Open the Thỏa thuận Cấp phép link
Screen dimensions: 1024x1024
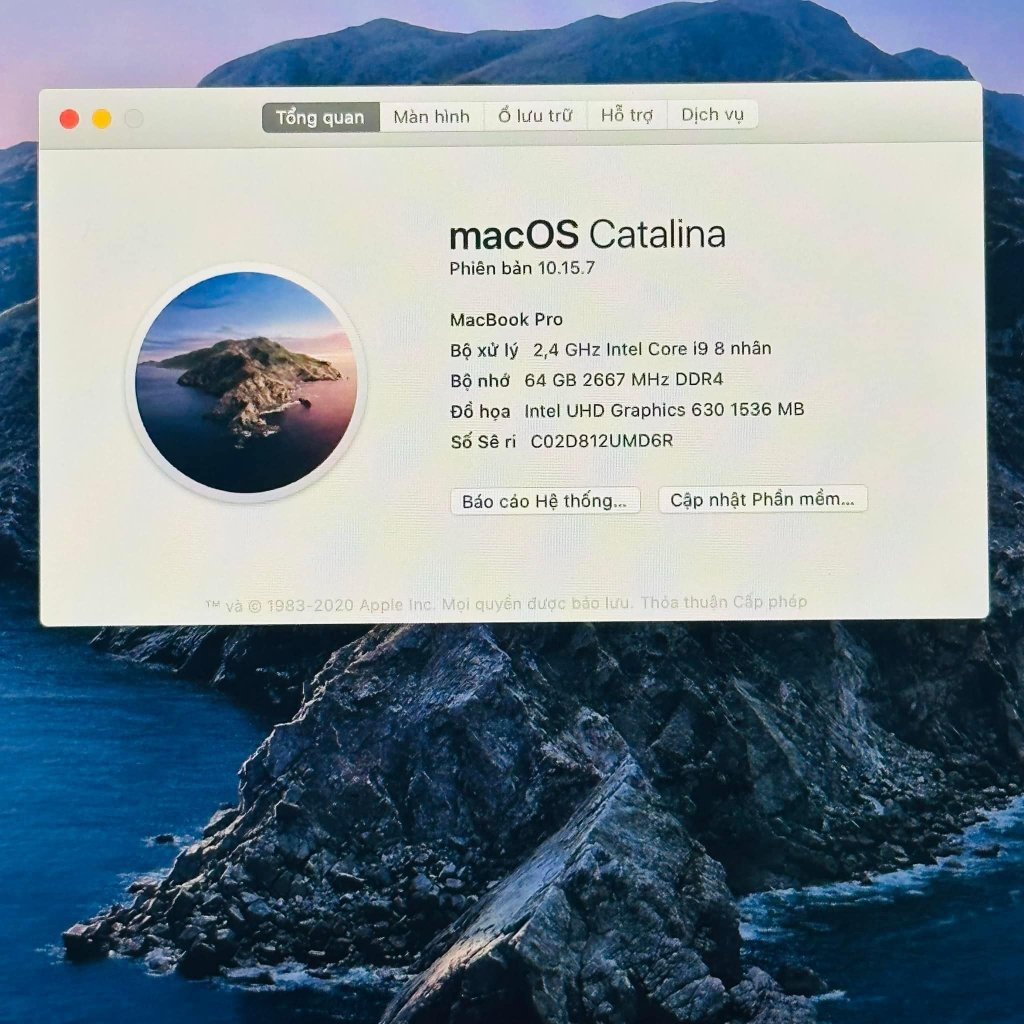click(723, 602)
